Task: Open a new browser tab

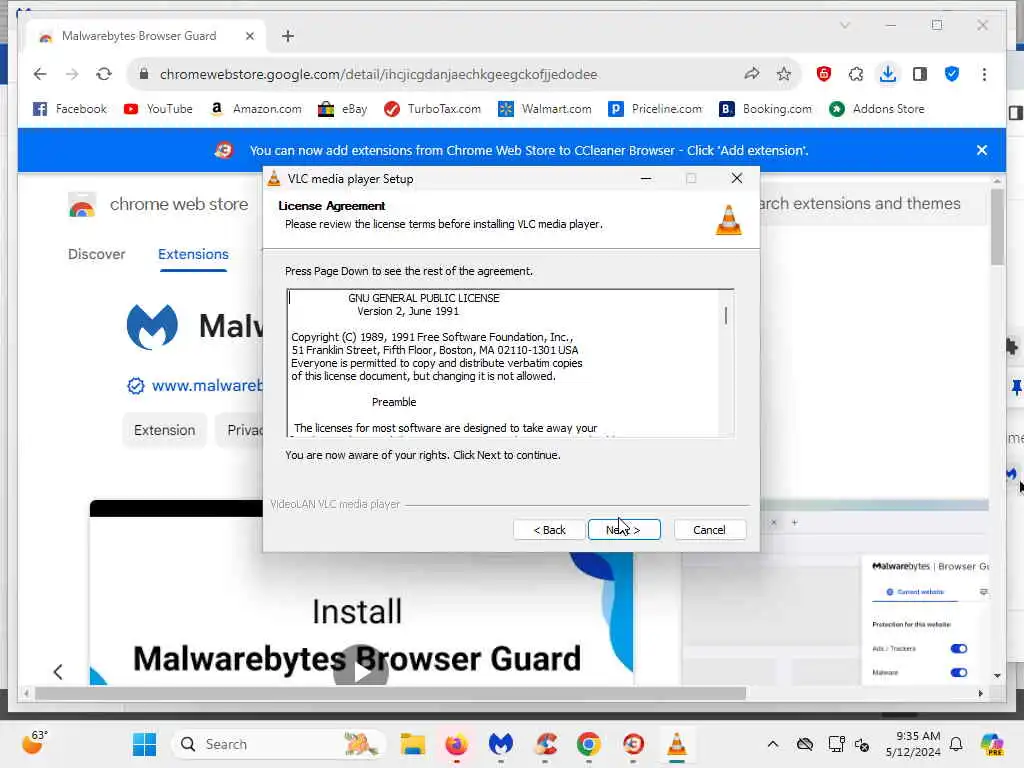Action: click(288, 36)
